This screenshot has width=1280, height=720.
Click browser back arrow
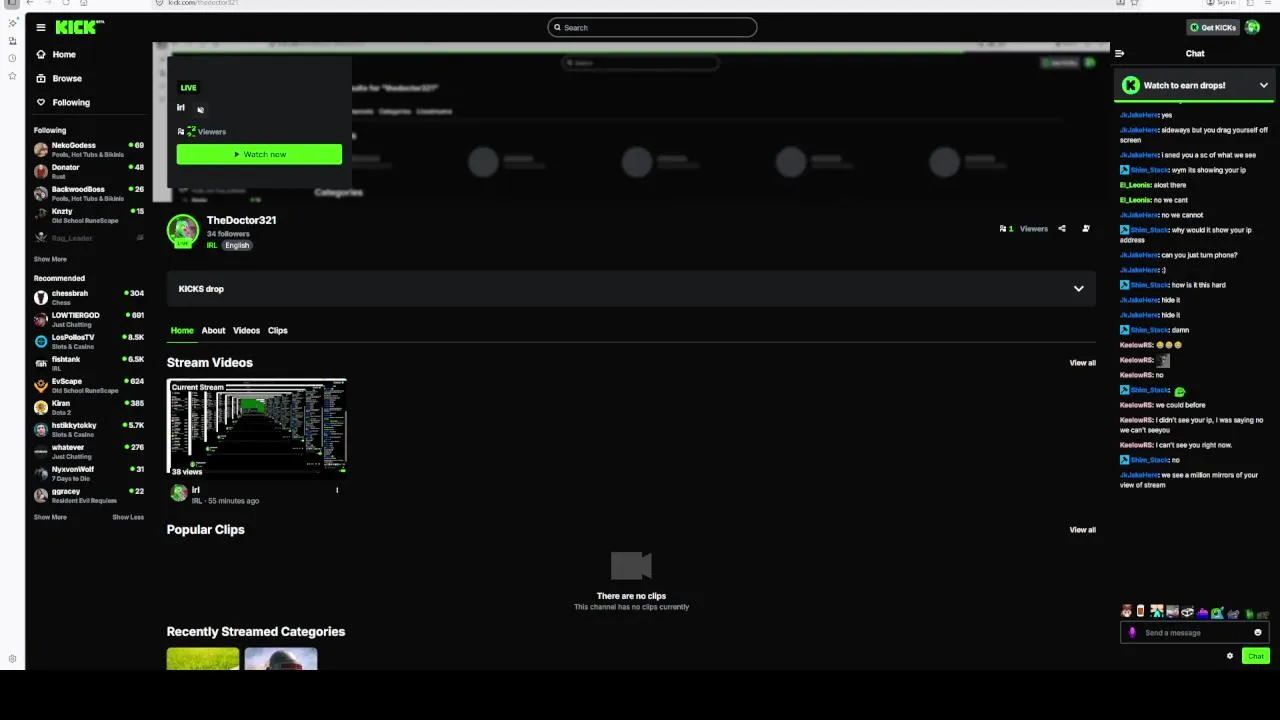tap(29, 3)
